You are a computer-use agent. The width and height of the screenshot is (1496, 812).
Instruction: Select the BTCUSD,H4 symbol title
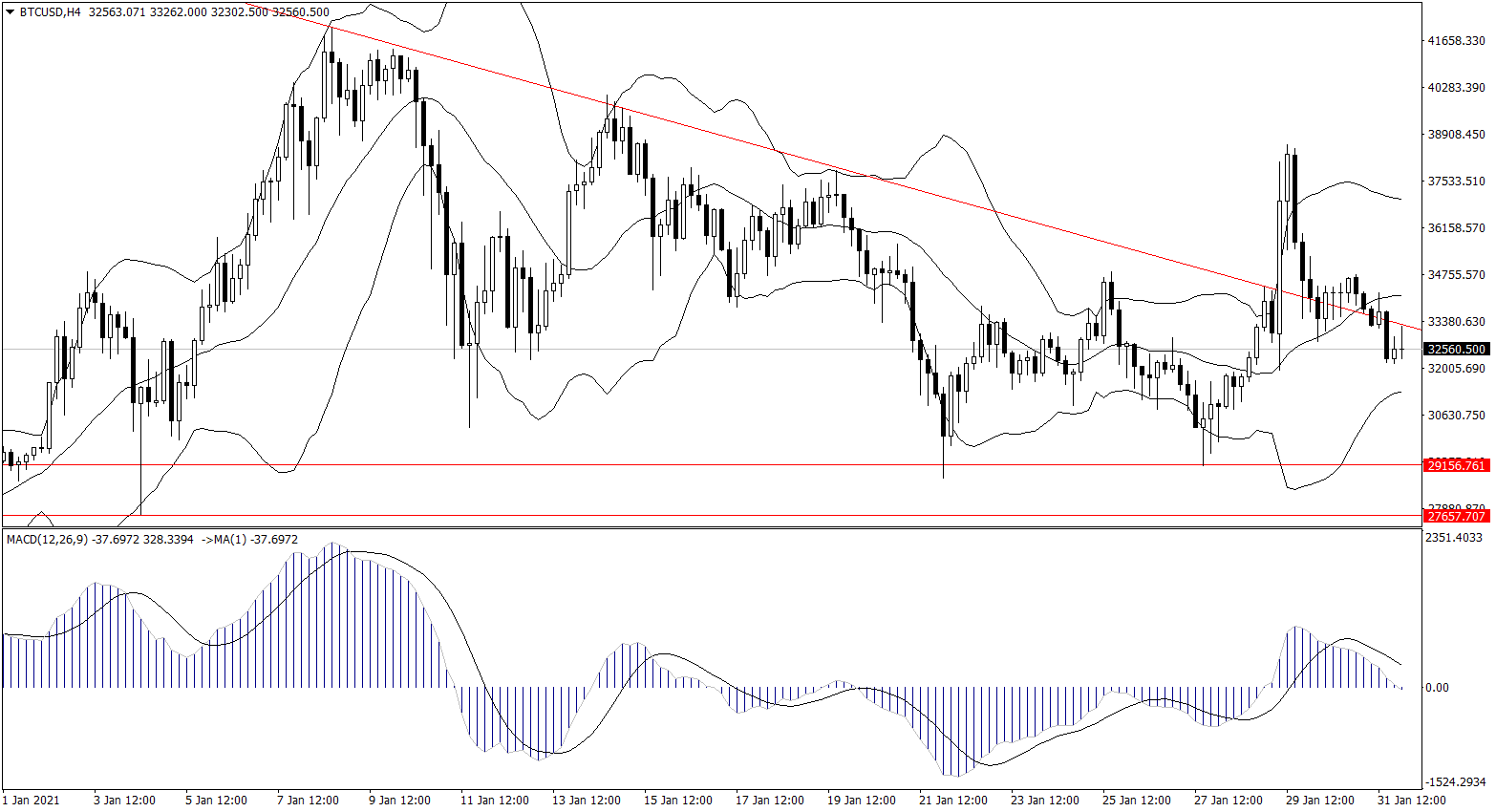51,12
